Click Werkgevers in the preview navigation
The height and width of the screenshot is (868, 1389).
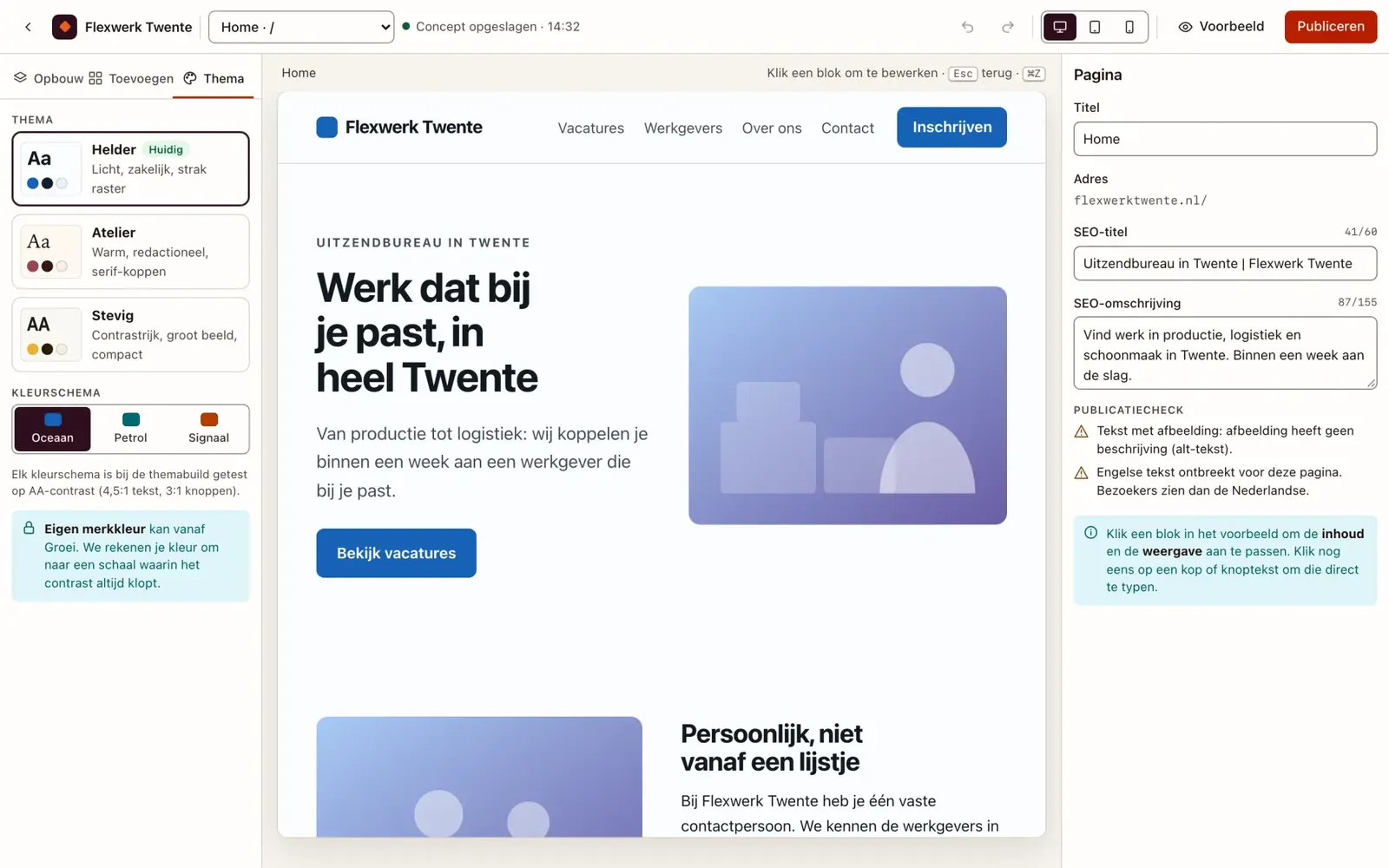tap(682, 128)
